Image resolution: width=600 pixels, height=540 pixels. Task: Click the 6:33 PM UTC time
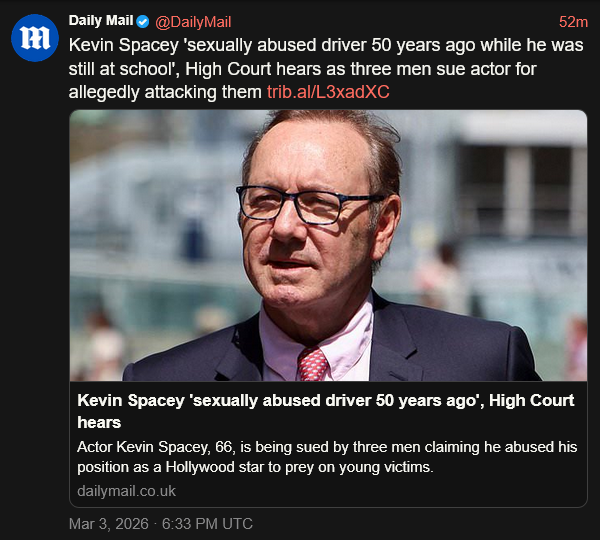(x=207, y=524)
